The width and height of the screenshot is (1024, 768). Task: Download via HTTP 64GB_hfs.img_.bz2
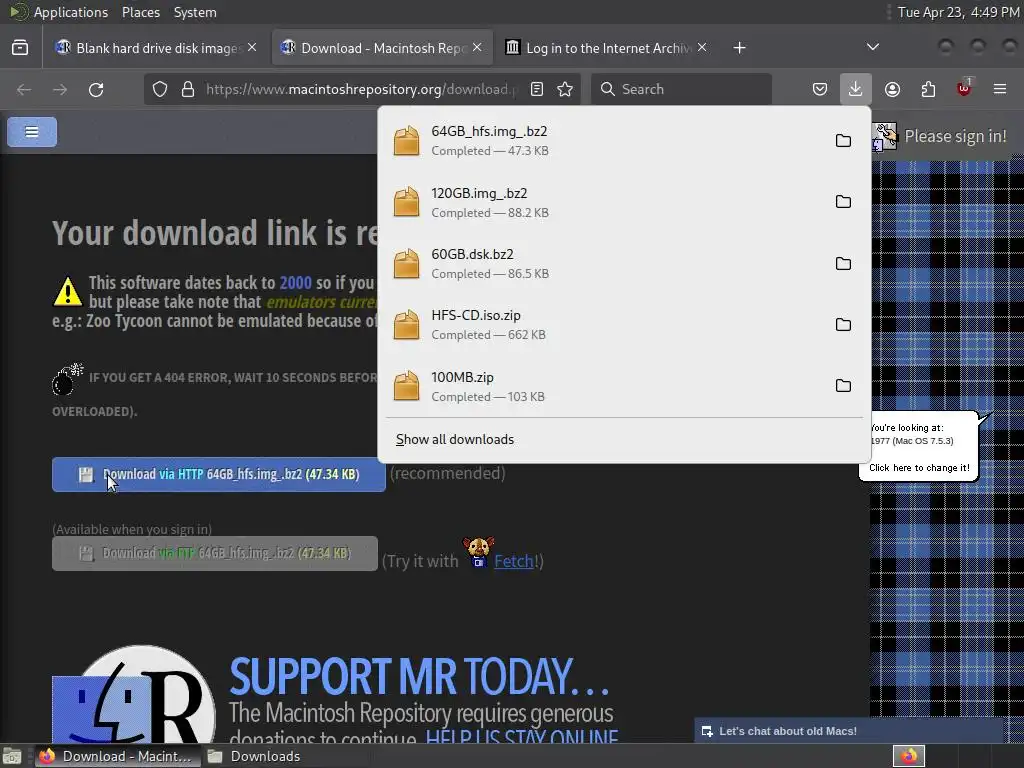coord(219,474)
